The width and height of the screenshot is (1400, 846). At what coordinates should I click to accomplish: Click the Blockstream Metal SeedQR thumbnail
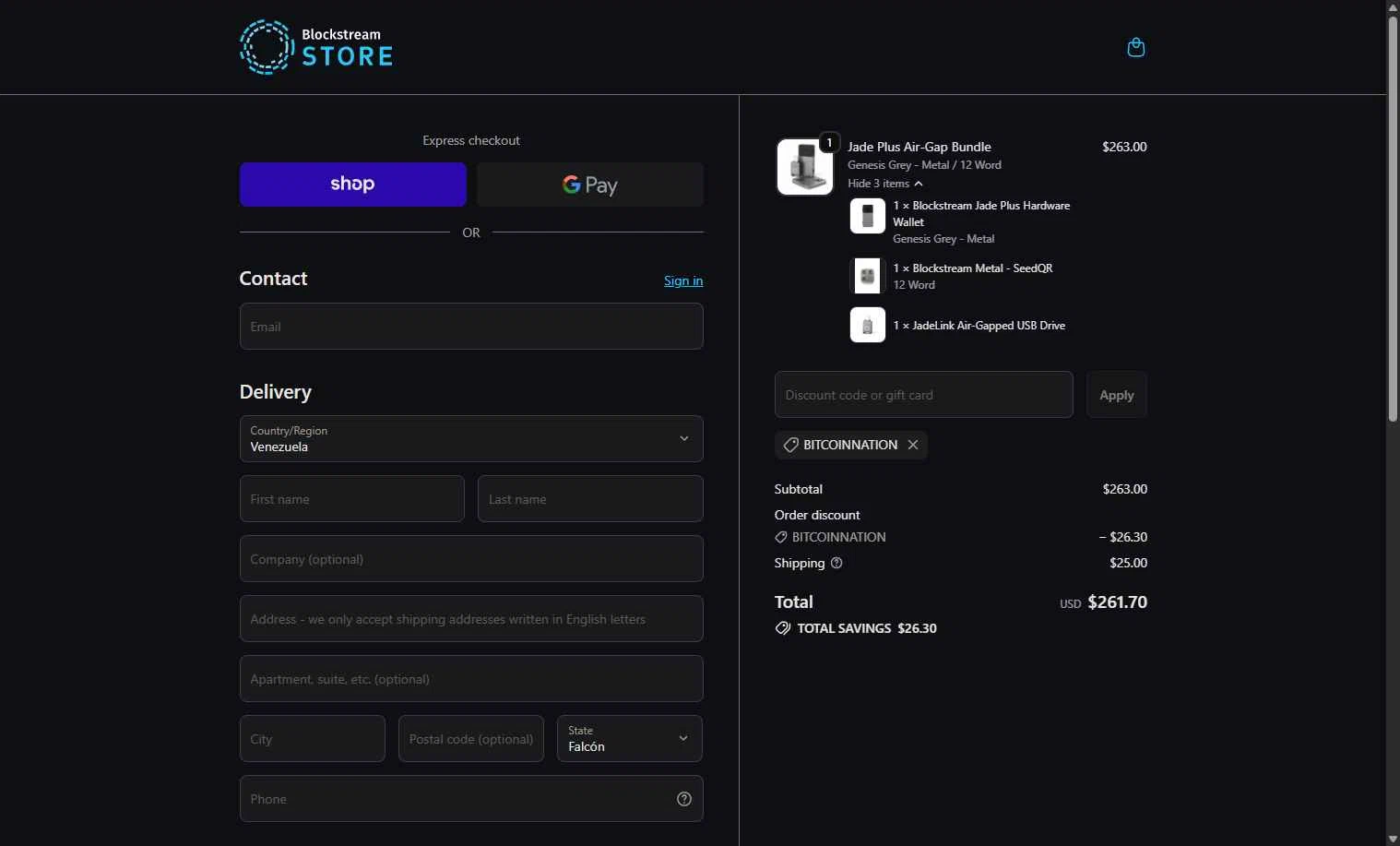(x=868, y=276)
